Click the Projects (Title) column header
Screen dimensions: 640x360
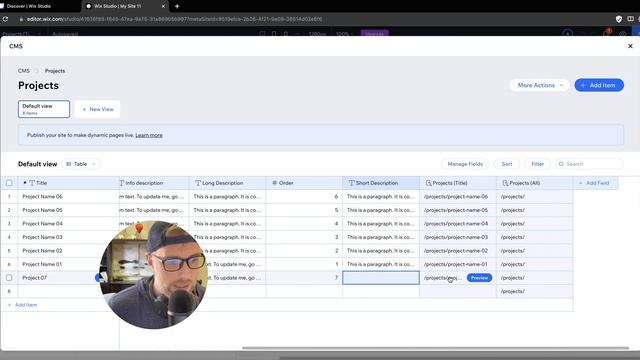pyautogui.click(x=458, y=183)
